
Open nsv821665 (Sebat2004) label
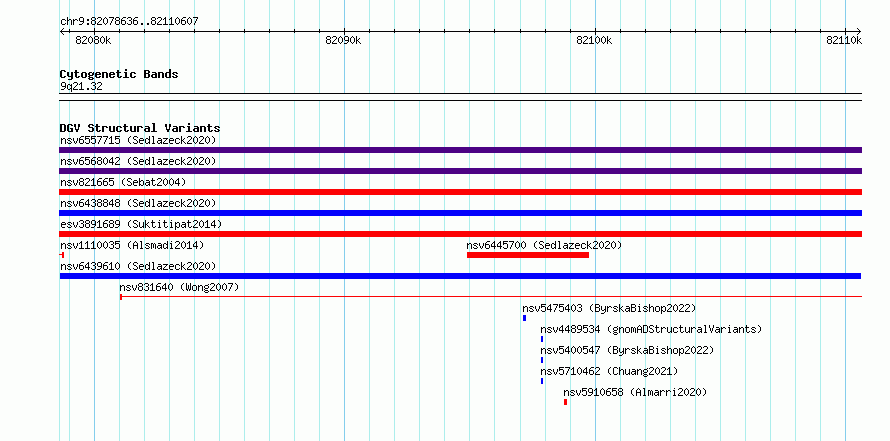(123, 182)
